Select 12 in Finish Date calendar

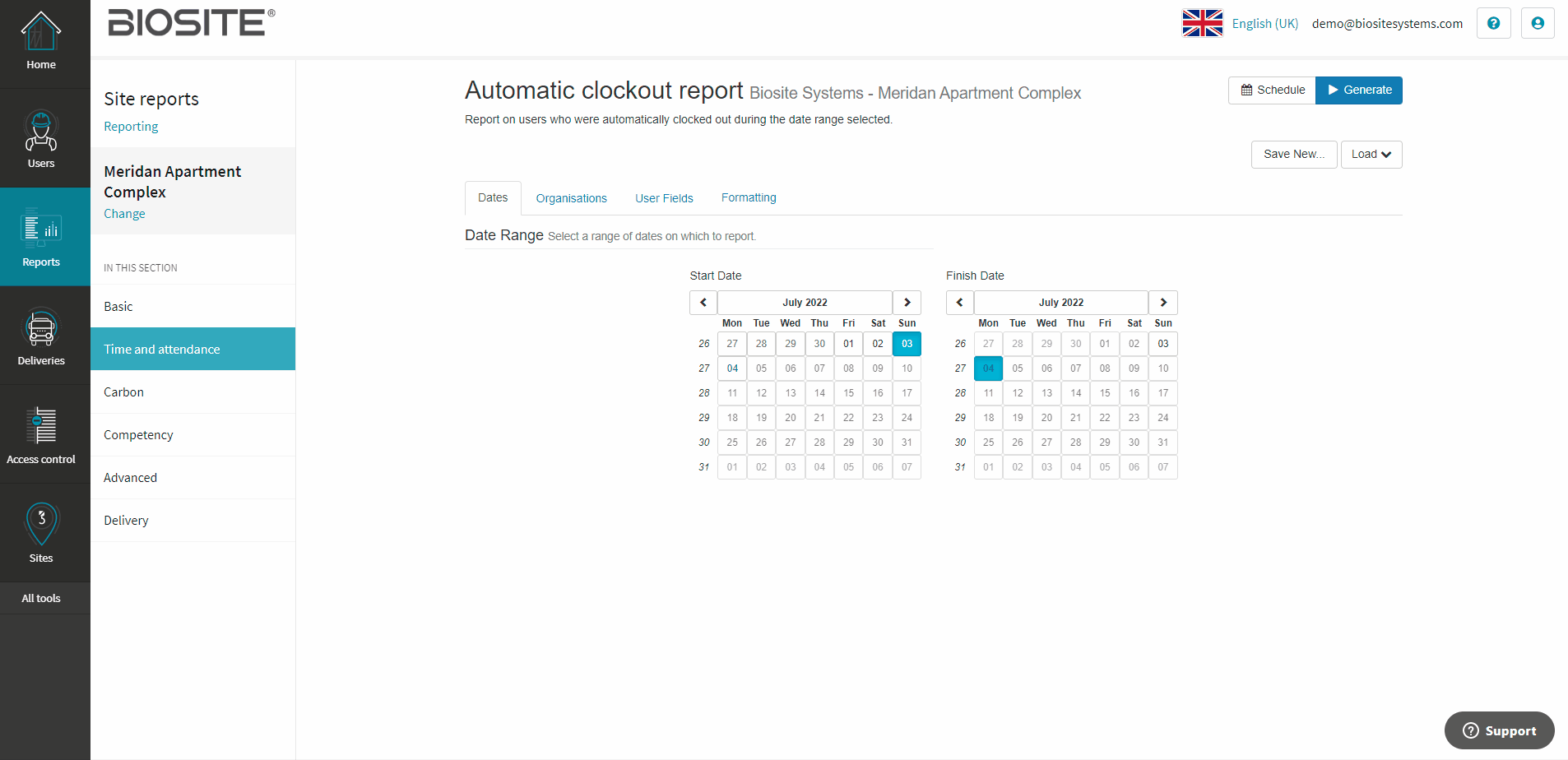pyautogui.click(x=1018, y=393)
